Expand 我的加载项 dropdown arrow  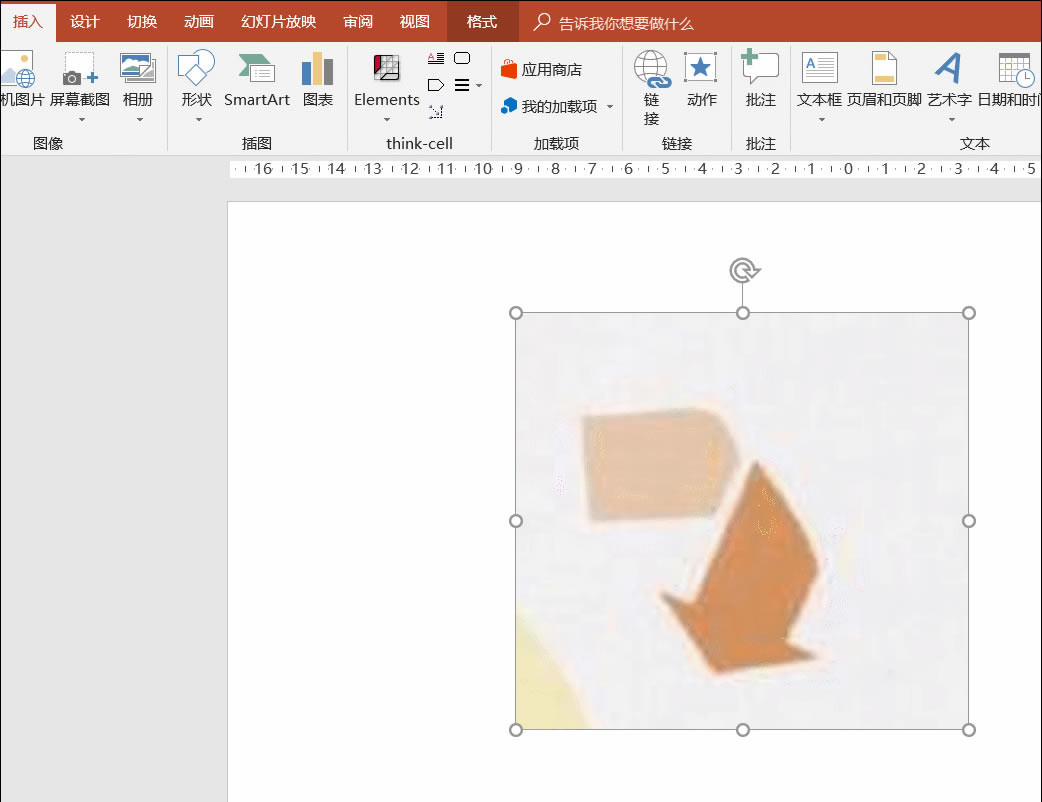[x=610, y=106]
